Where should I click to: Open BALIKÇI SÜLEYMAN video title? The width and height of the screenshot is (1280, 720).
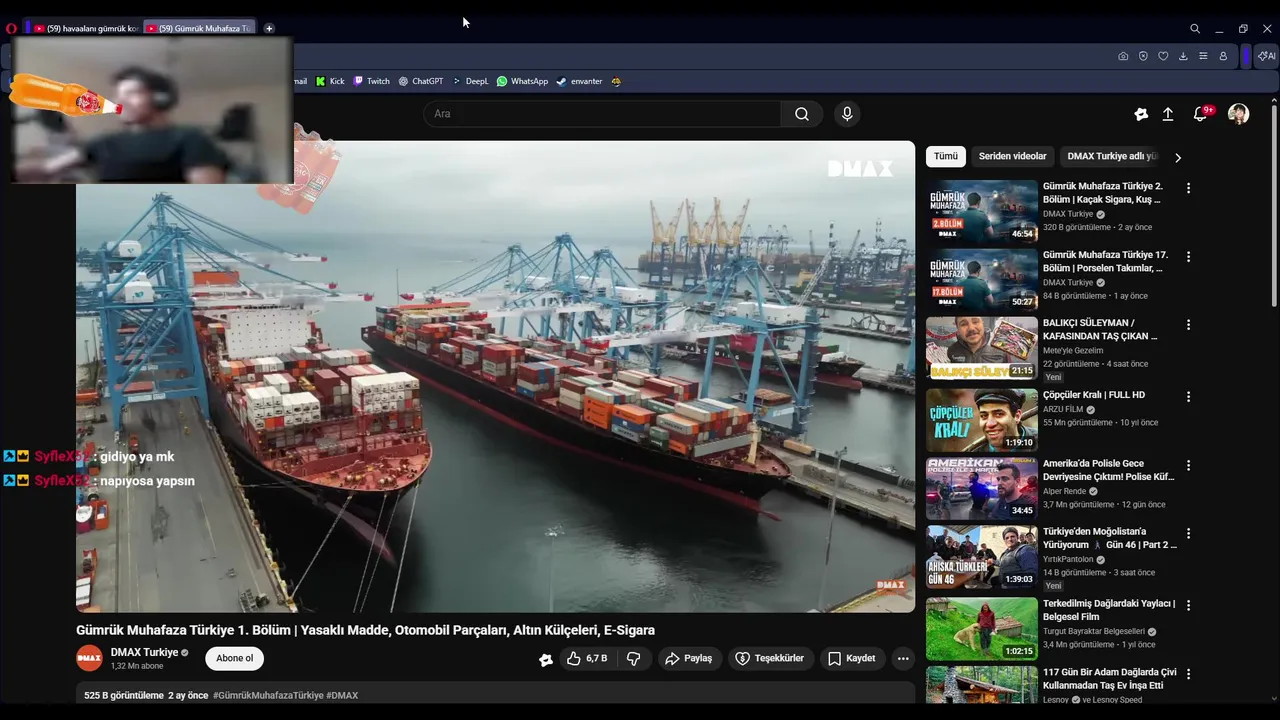tap(1100, 330)
